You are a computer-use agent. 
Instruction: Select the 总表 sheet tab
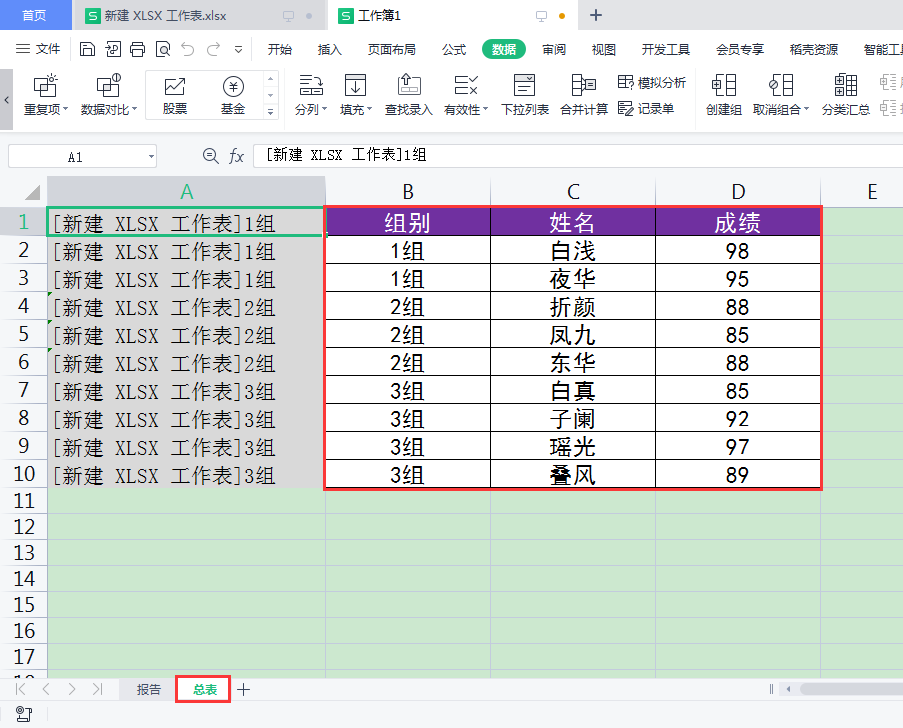[x=204, y=689]
